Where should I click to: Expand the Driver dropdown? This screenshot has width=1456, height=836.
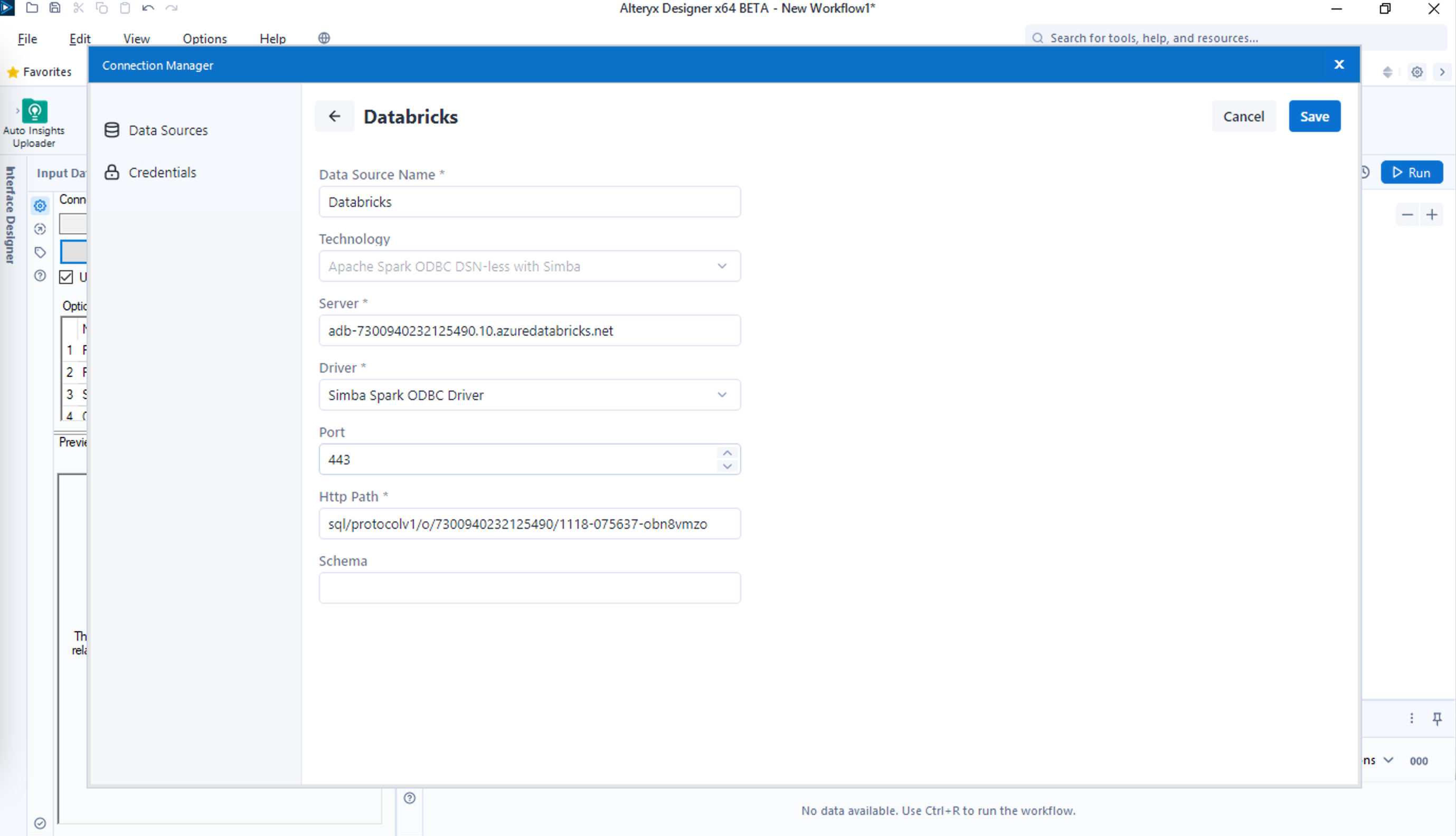722,395
